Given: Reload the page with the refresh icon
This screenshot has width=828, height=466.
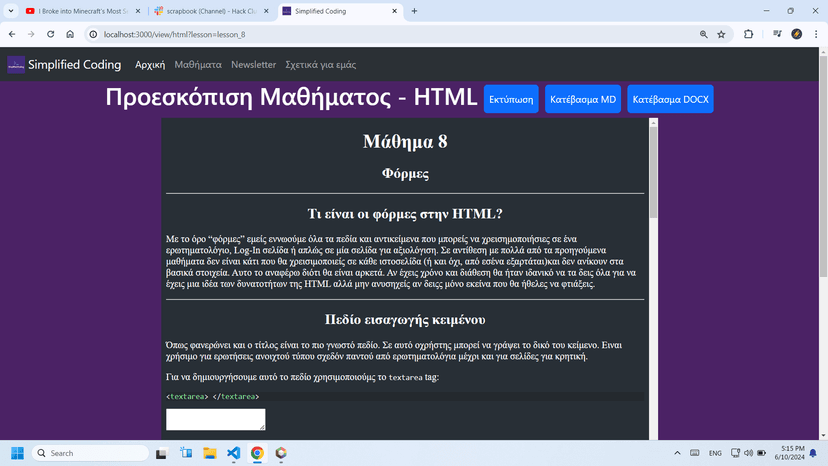Looking at the screenshot, I should [x=51, y=34].
